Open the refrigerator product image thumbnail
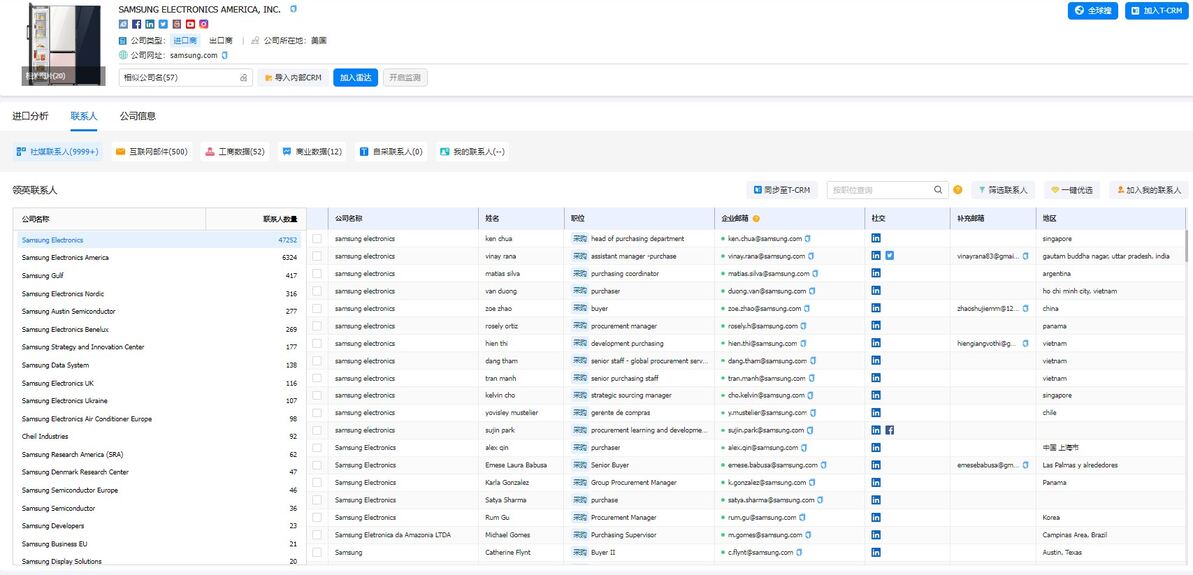The height and width of the screenshot is (575, 1193). 64,43
